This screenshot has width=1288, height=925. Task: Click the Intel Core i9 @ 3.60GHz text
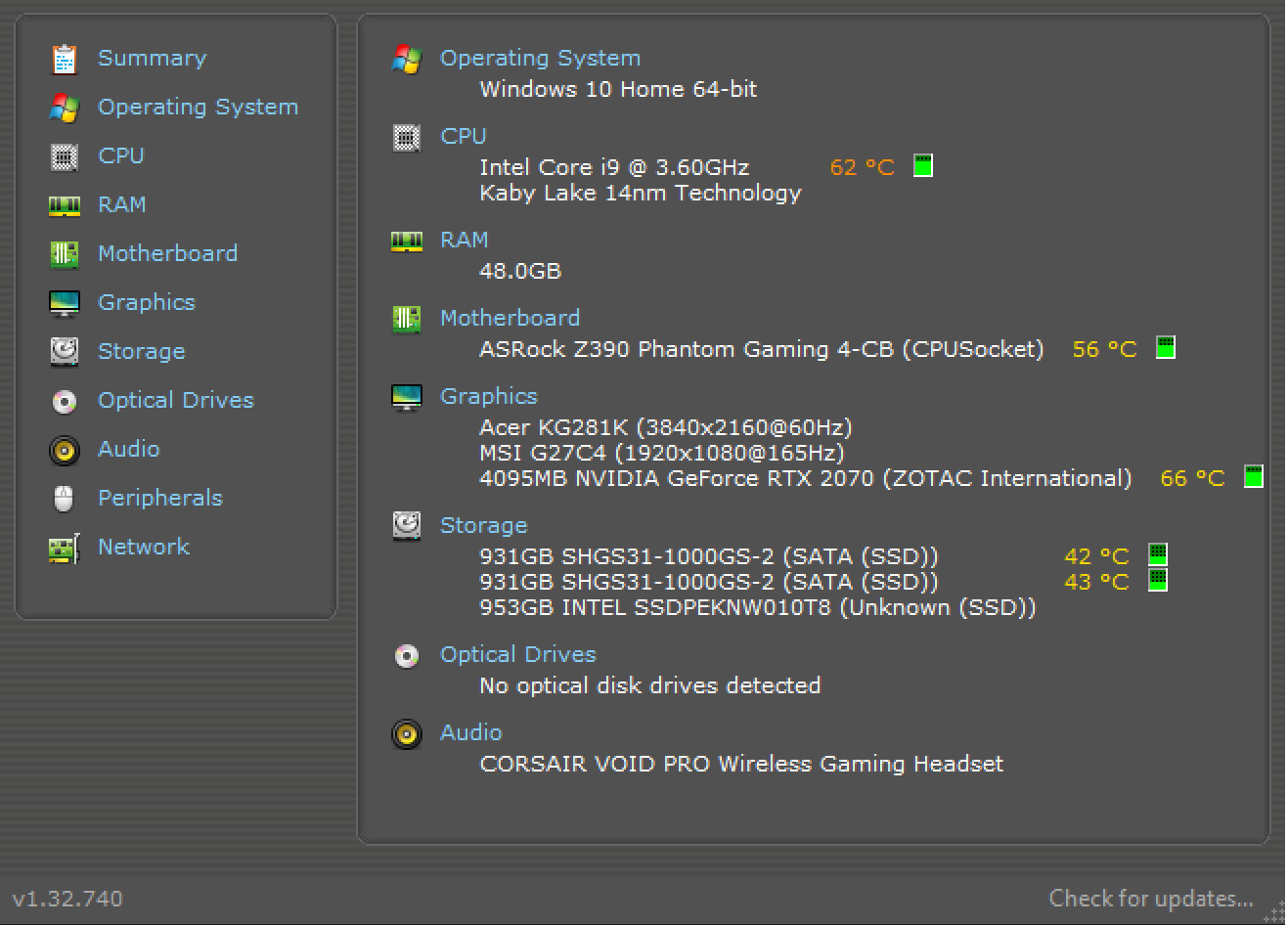tap(614, 168)
